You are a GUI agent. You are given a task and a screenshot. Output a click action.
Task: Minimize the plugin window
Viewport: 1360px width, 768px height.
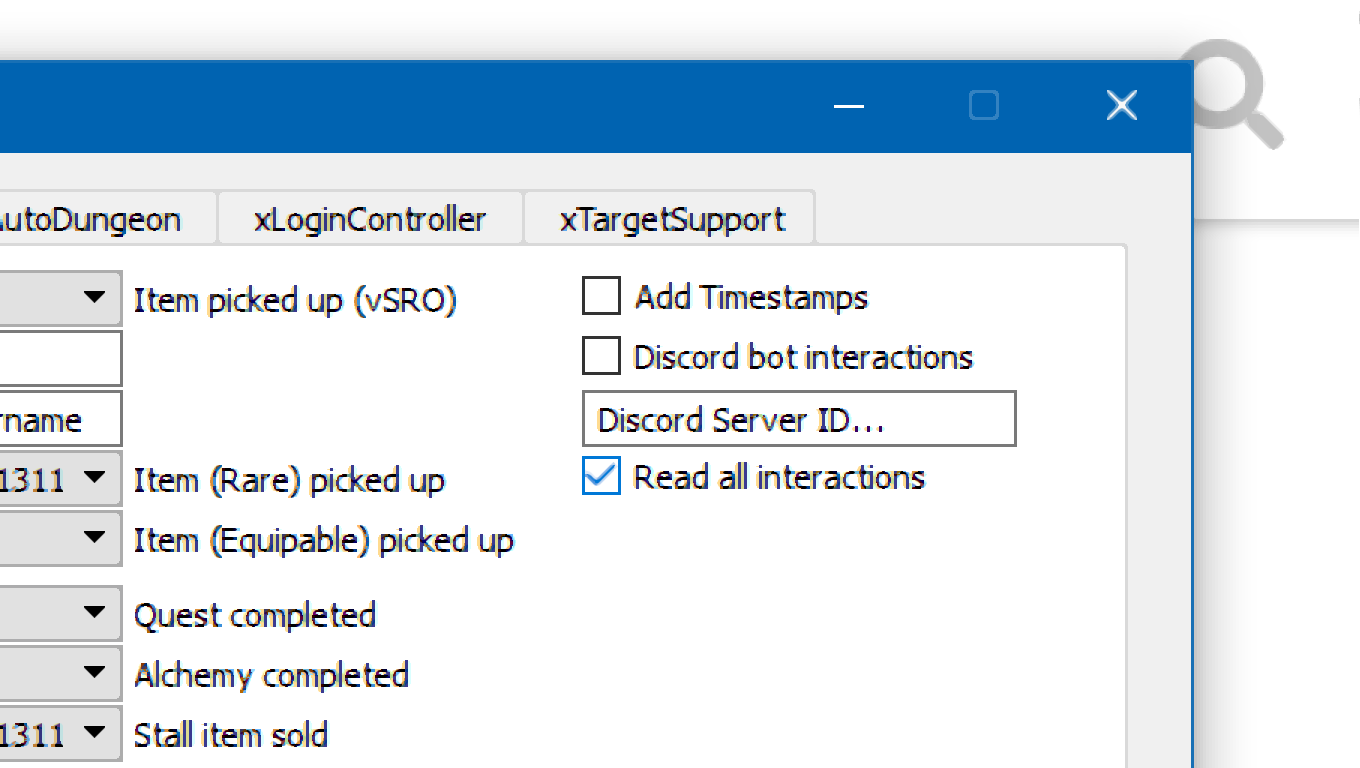848,106
